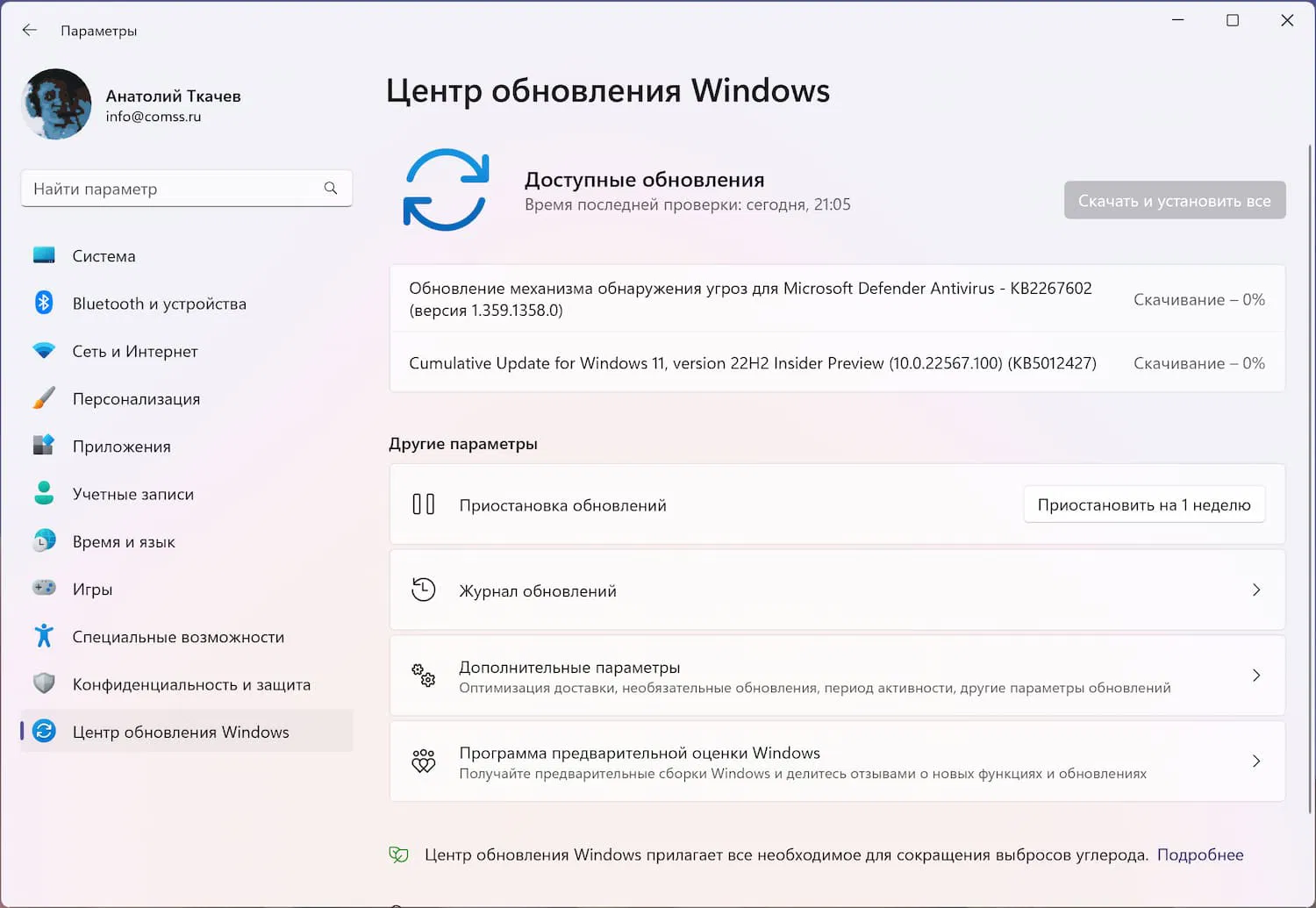Open Network settings via the Wi-Fi icon
1316x908 pixels.
coord(44,350)
